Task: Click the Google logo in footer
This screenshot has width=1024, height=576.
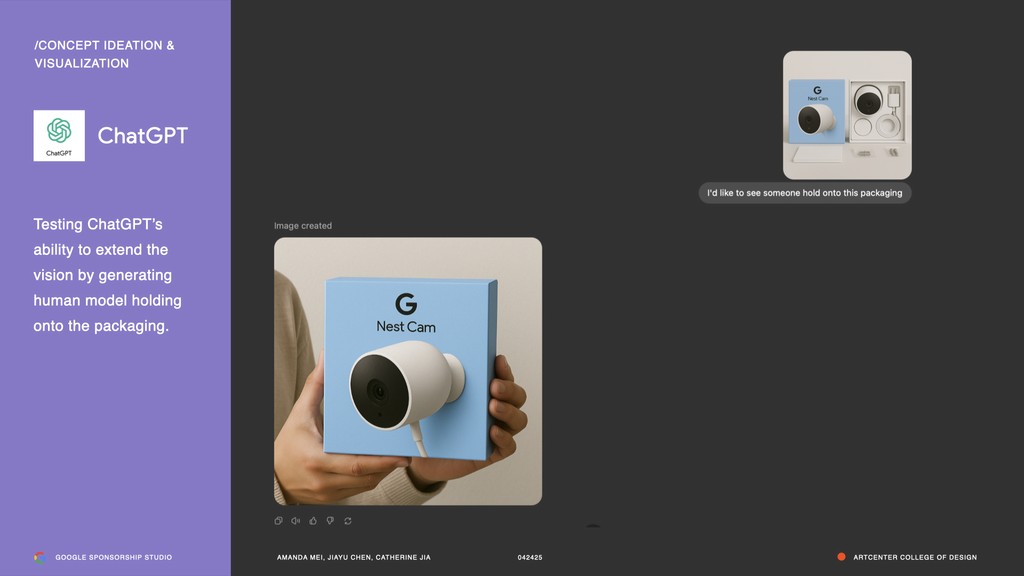Action: tap(40, 557)
